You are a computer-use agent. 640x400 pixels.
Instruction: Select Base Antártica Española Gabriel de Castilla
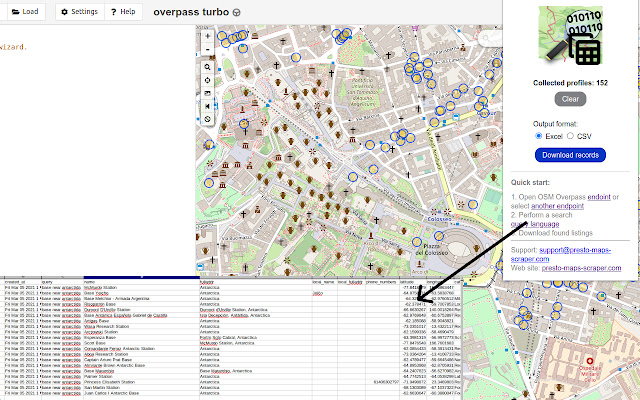(142, 315)
